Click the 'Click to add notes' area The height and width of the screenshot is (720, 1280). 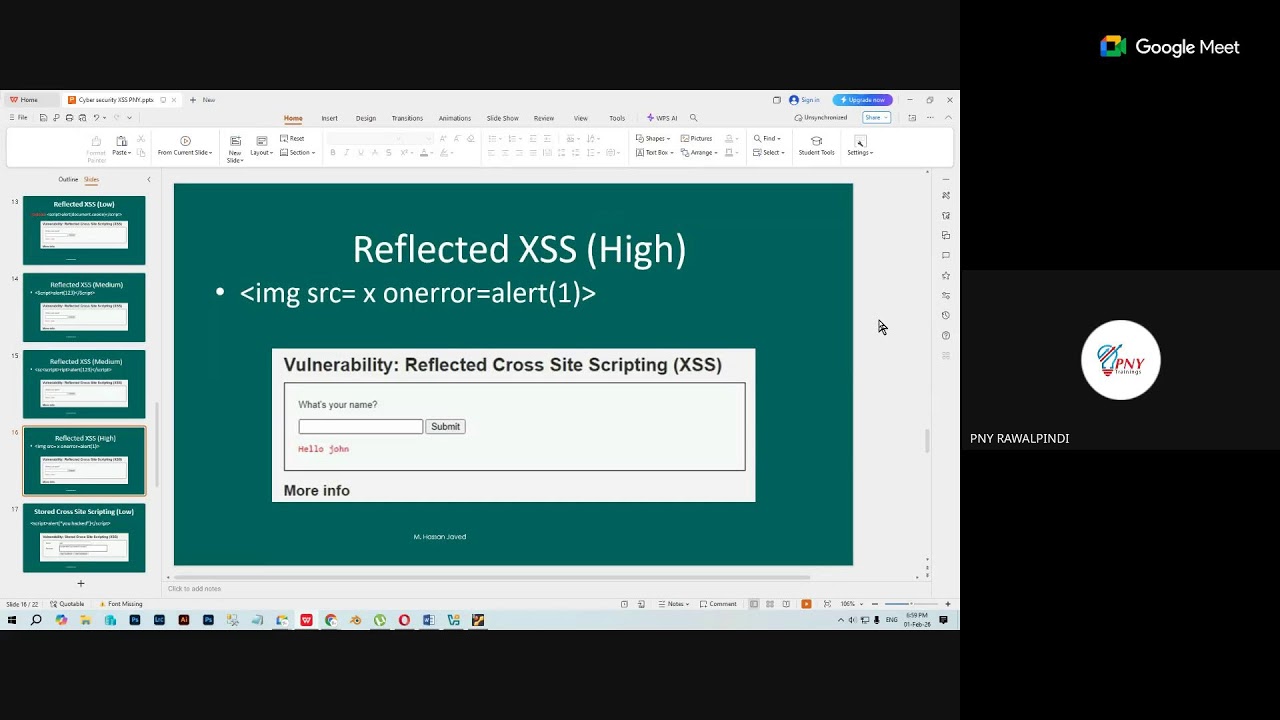[x=194, y=589]
